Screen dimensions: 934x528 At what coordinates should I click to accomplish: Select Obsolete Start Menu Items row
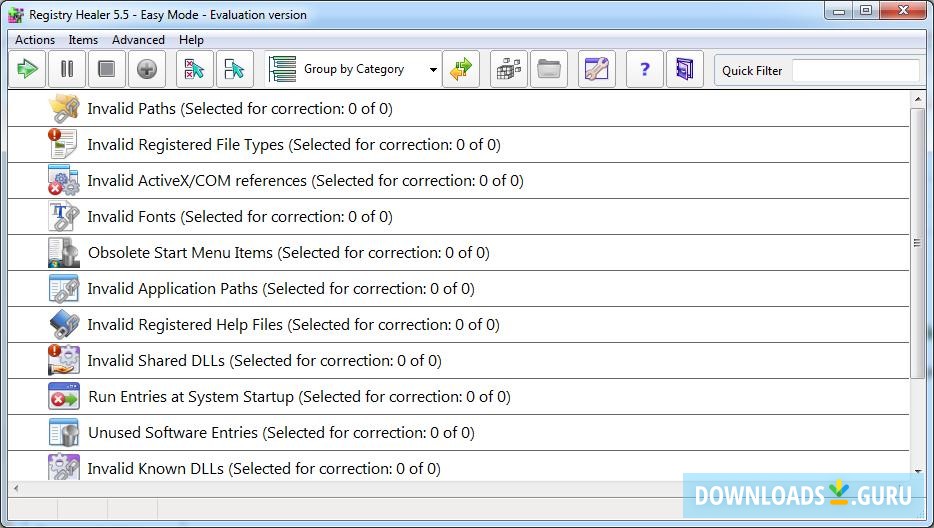coord(288,253)
